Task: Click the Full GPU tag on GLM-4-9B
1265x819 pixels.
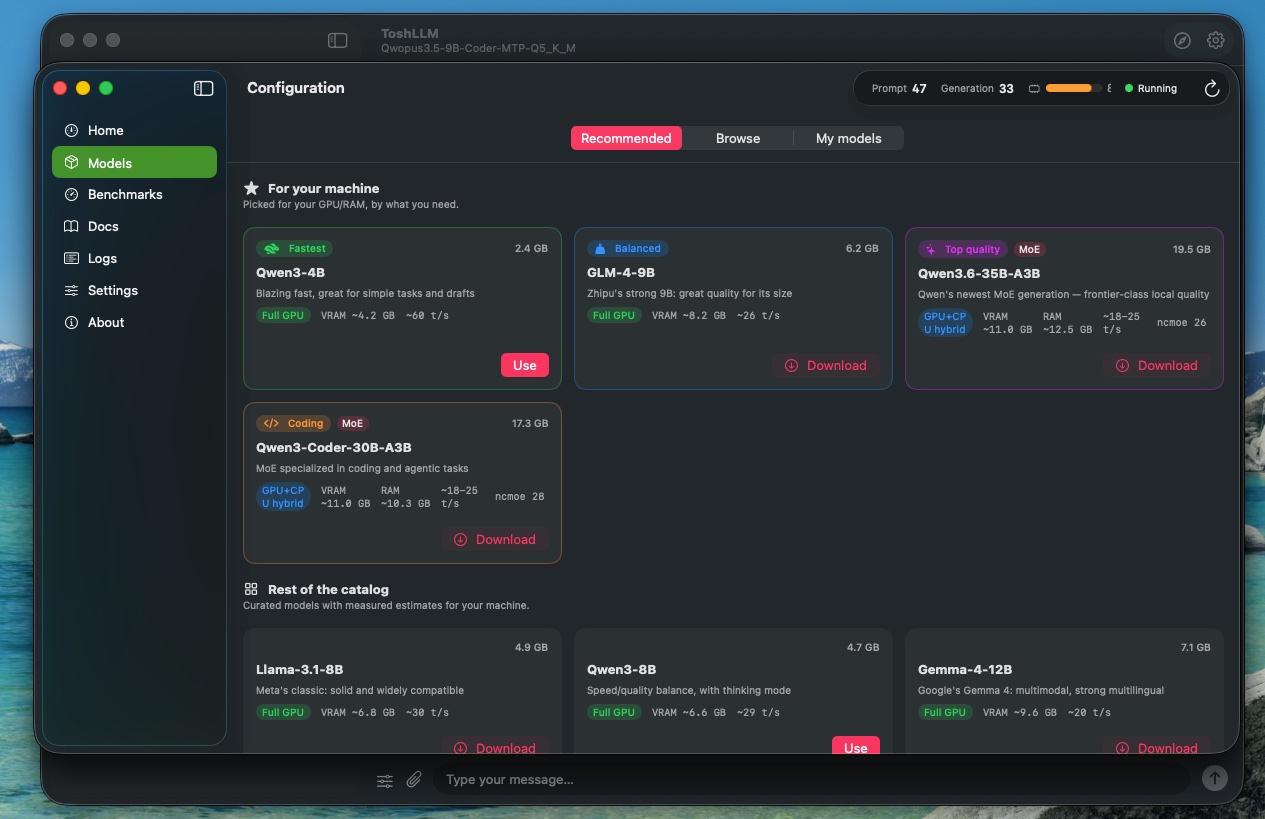Action: 614,315
